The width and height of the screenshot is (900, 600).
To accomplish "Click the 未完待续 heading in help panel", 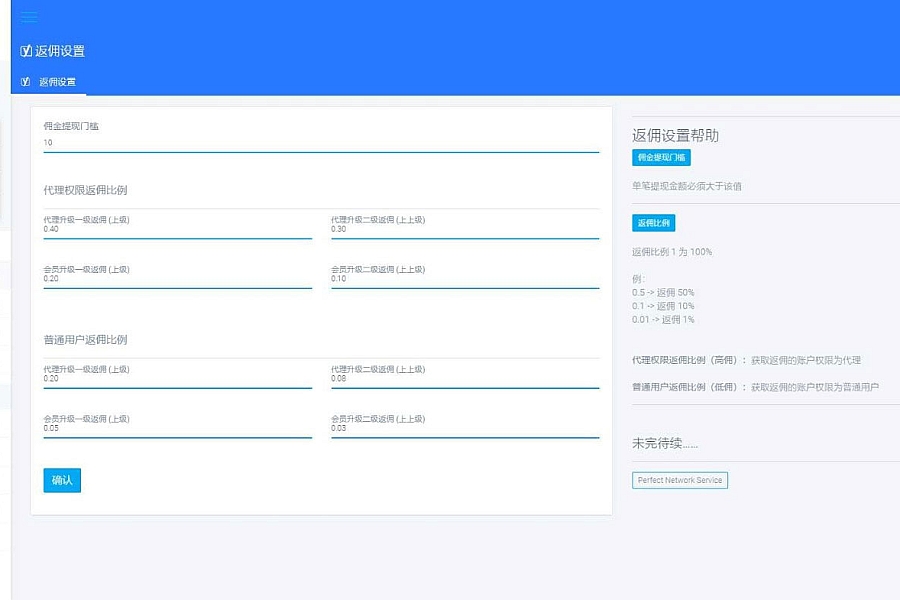I will pyautogui.click(x=665, y=443).
